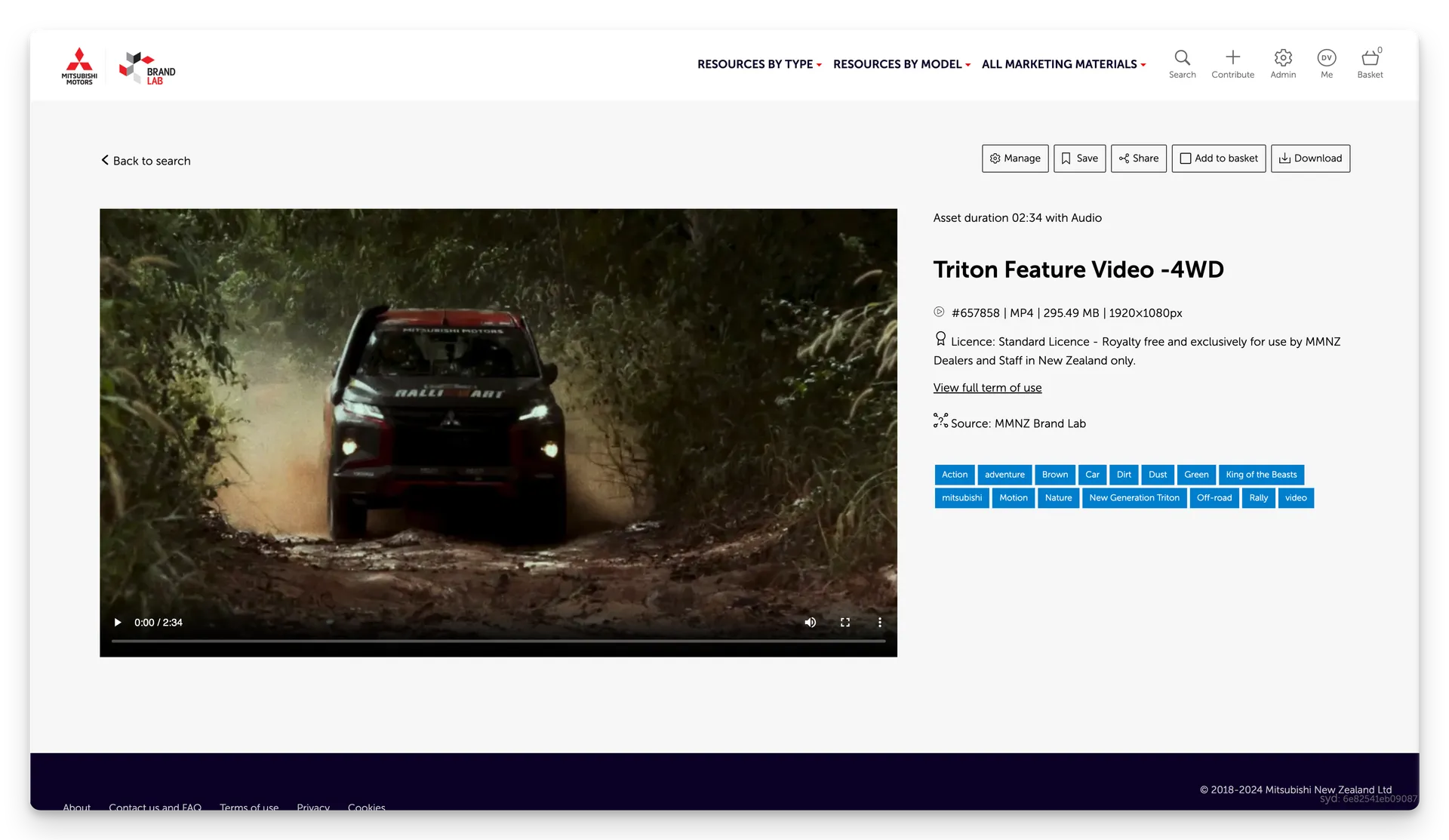Screen dimensions: 1449x840
Task: Open the Admin settings
Action: coord(1283,63)
